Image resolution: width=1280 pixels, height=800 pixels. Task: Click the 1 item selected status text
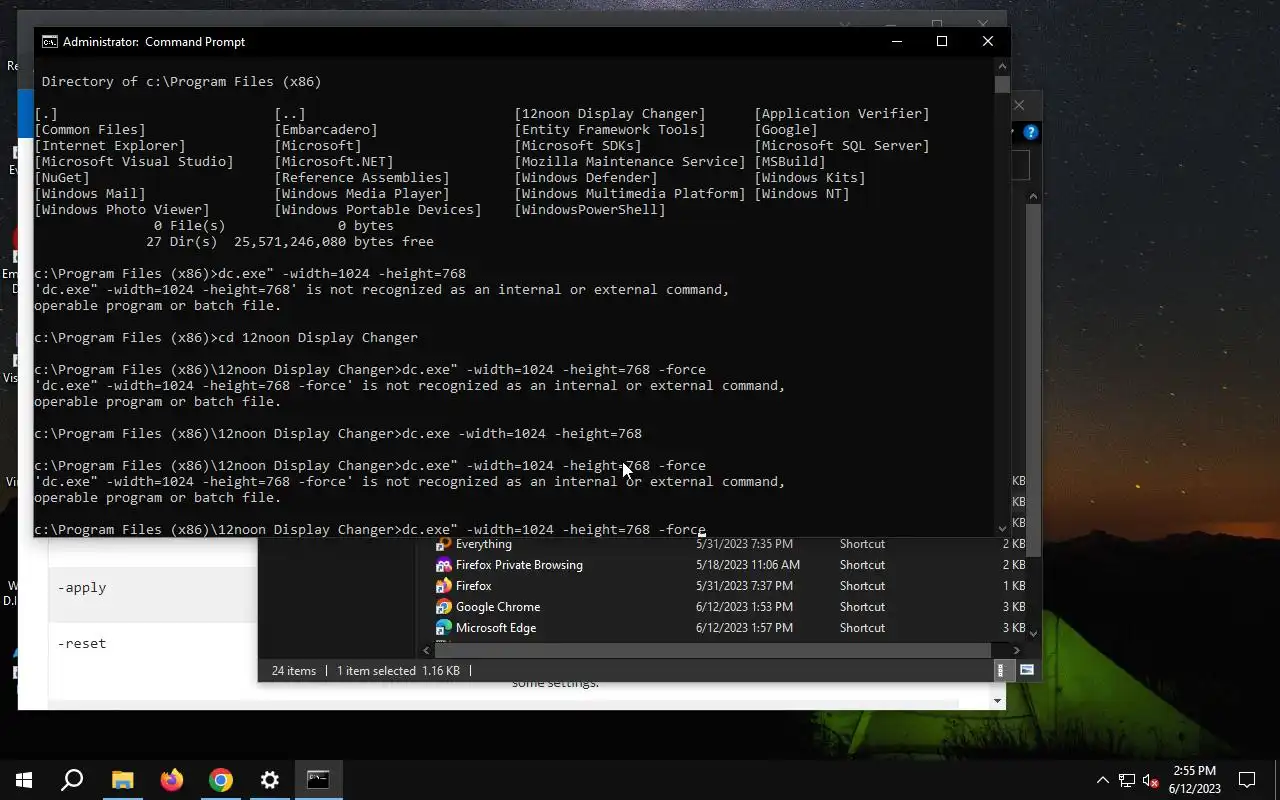click(376, 671)
